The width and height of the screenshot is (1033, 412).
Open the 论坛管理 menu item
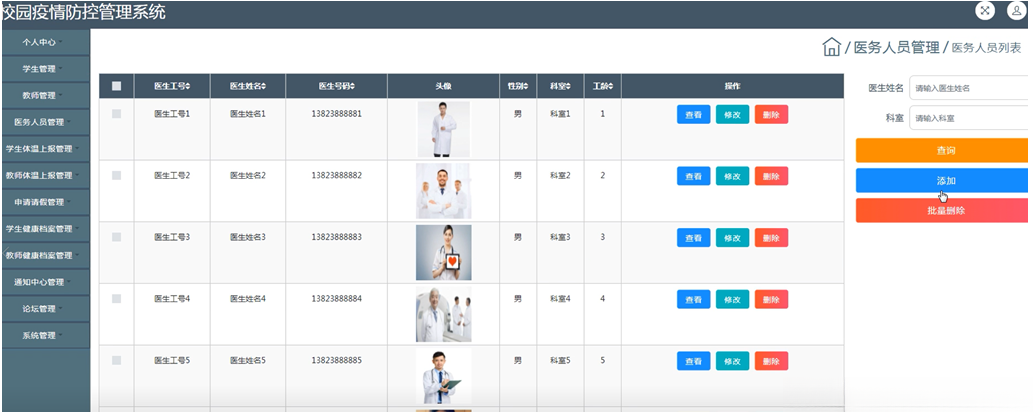tap(45, 309)
